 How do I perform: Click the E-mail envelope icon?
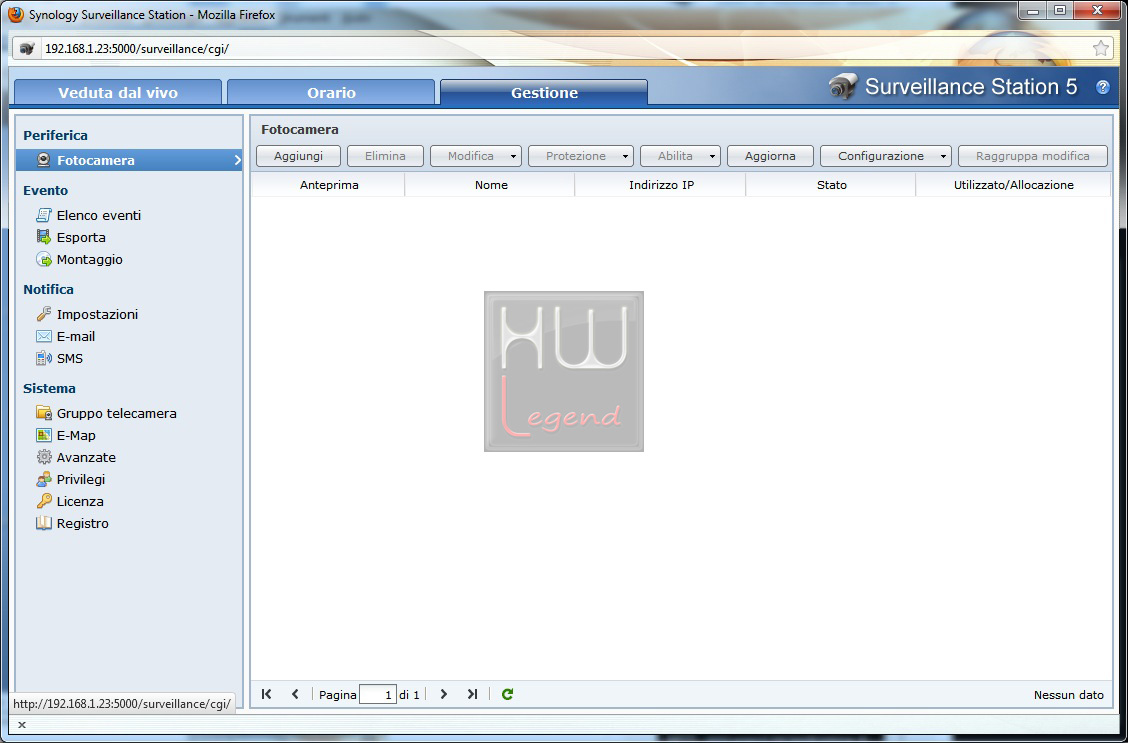(44, 337)
